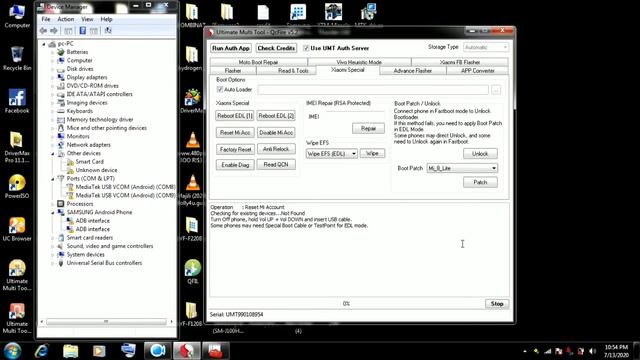Click the operation progress bar

[x=346, y=304]
